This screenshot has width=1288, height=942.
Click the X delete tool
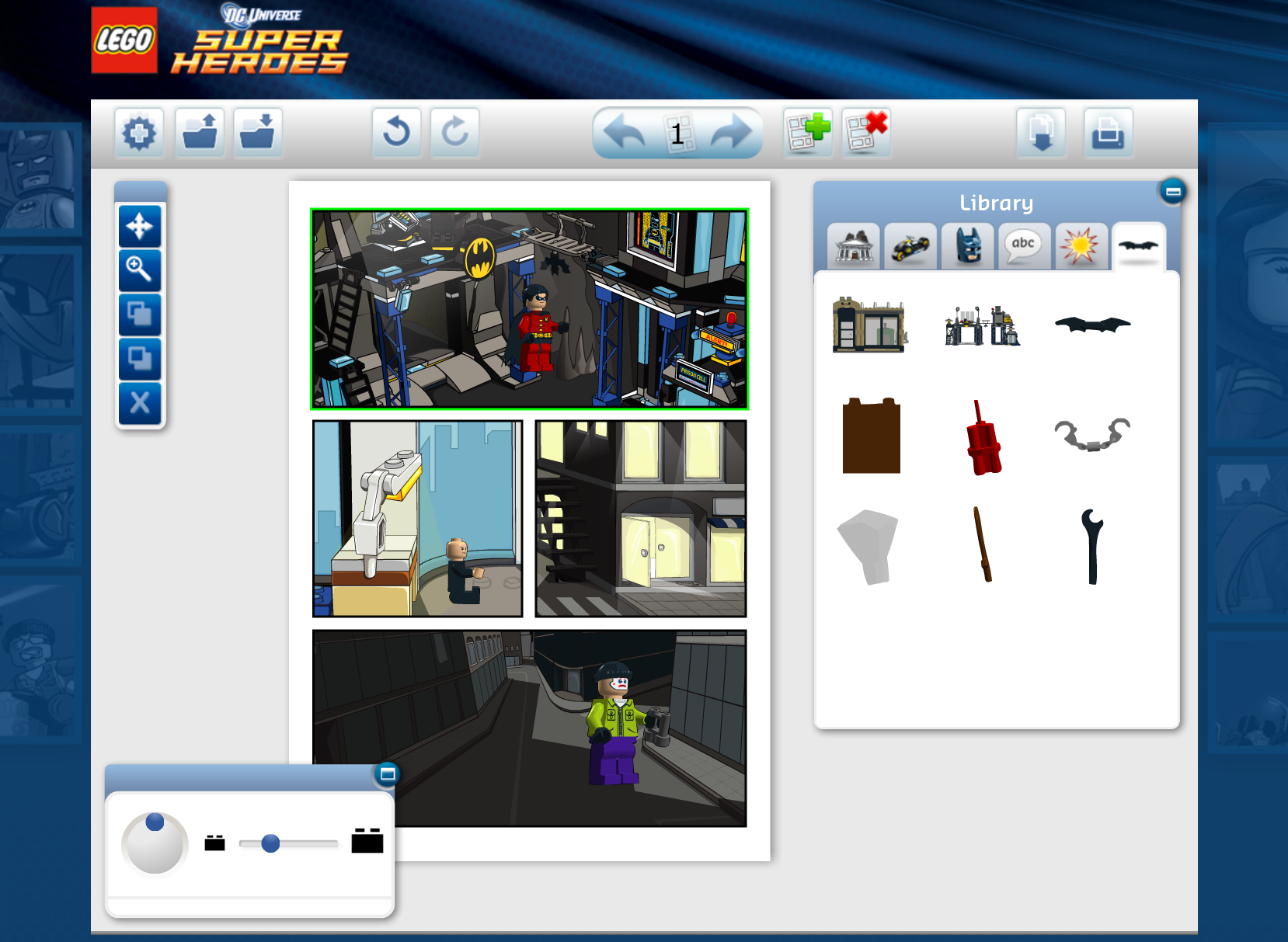(140, 403)
